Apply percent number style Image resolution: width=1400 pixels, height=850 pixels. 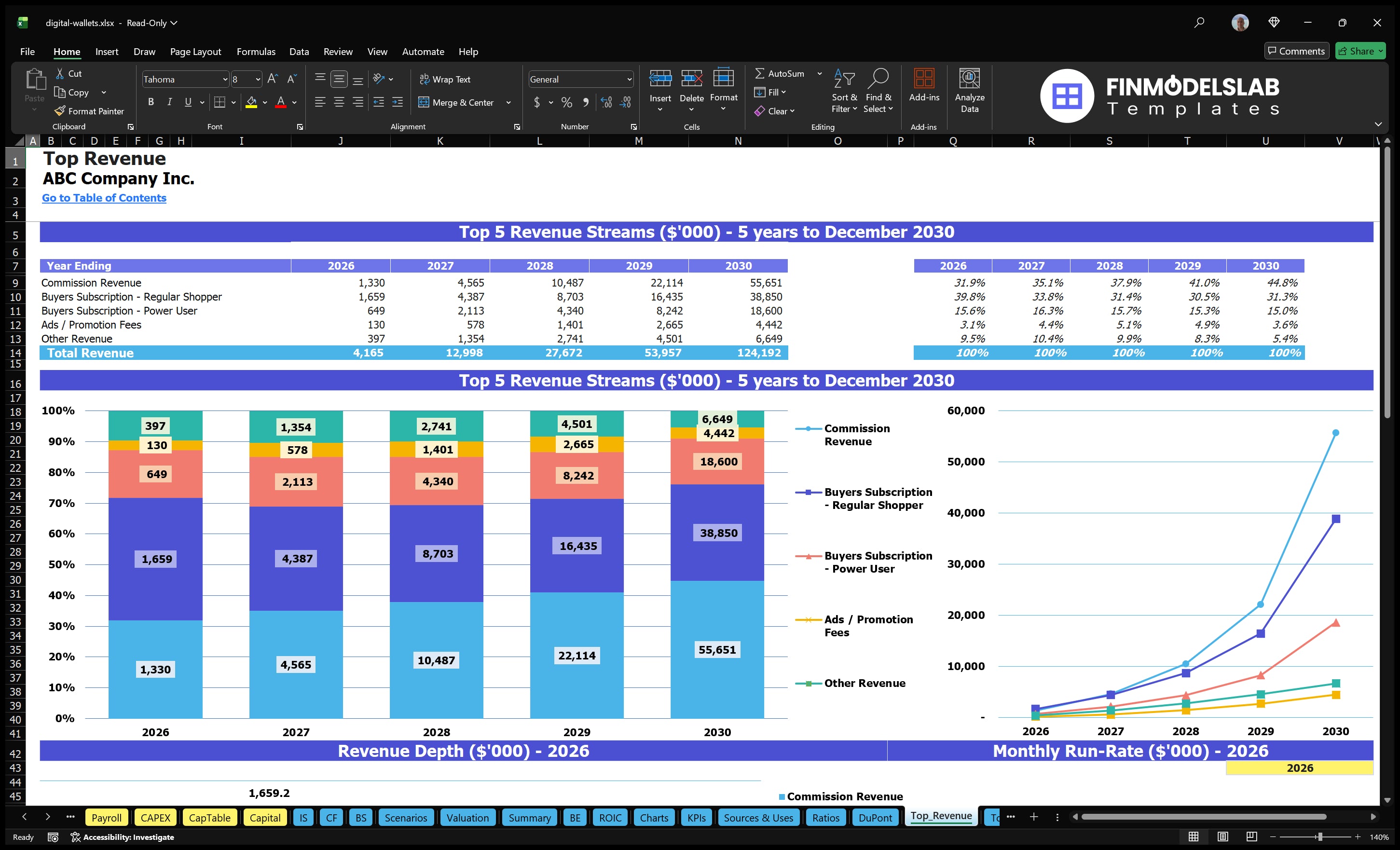(566, 102)
